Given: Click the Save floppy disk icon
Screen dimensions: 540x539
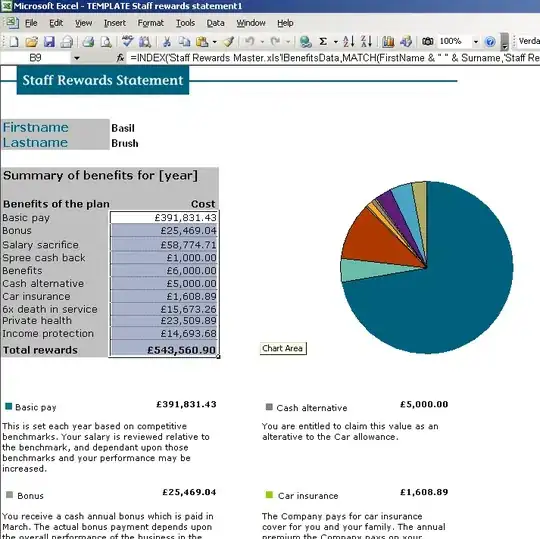Looking at the screenshot, I should [x=49, y=42].
